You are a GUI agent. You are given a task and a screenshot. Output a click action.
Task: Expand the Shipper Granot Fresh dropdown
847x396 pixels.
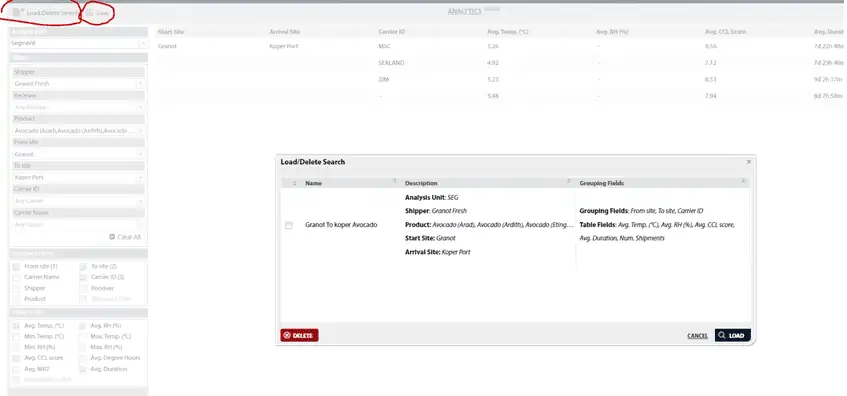point(78,84)
